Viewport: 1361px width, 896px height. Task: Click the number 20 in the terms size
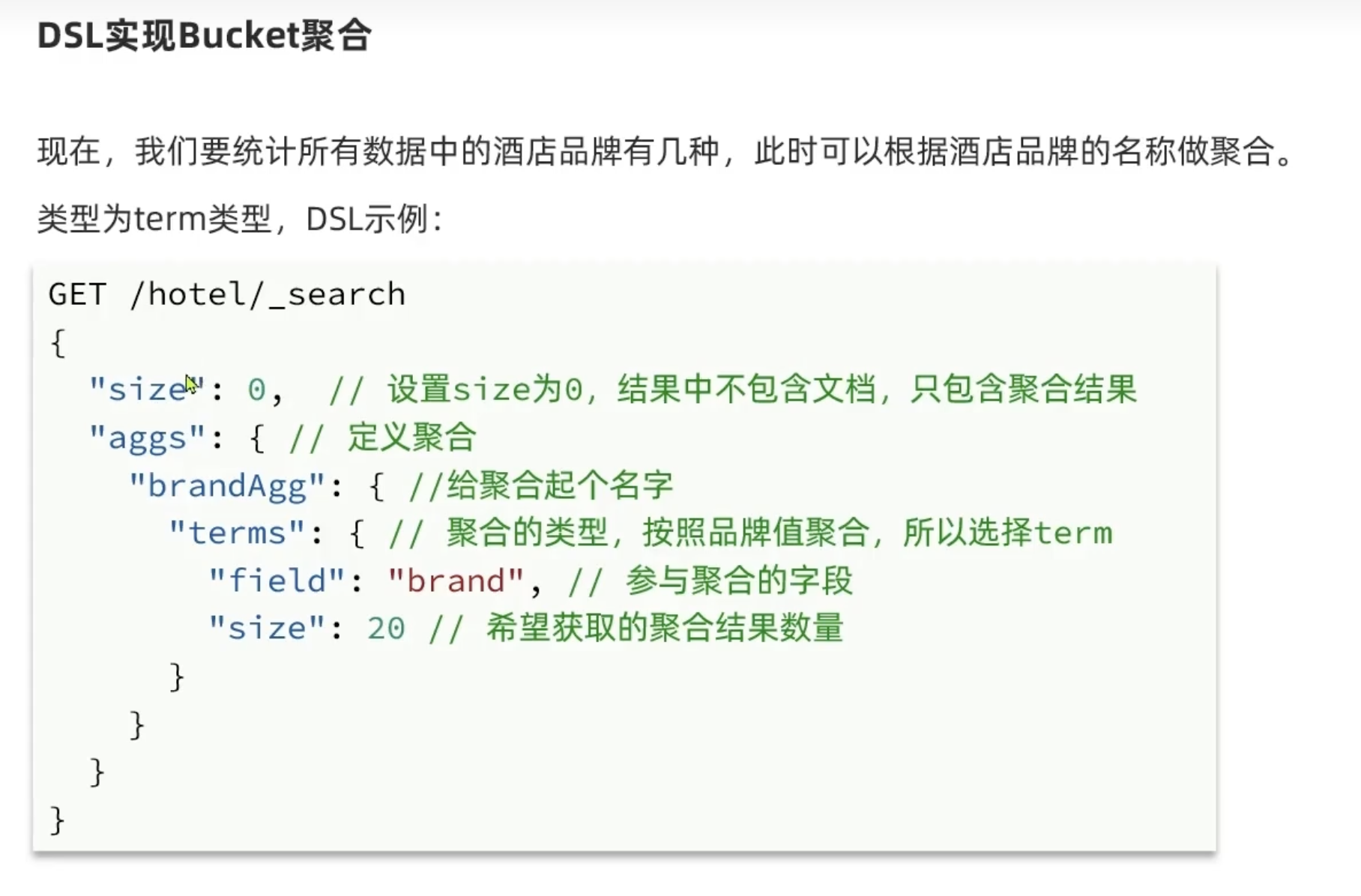click(386, 629)
